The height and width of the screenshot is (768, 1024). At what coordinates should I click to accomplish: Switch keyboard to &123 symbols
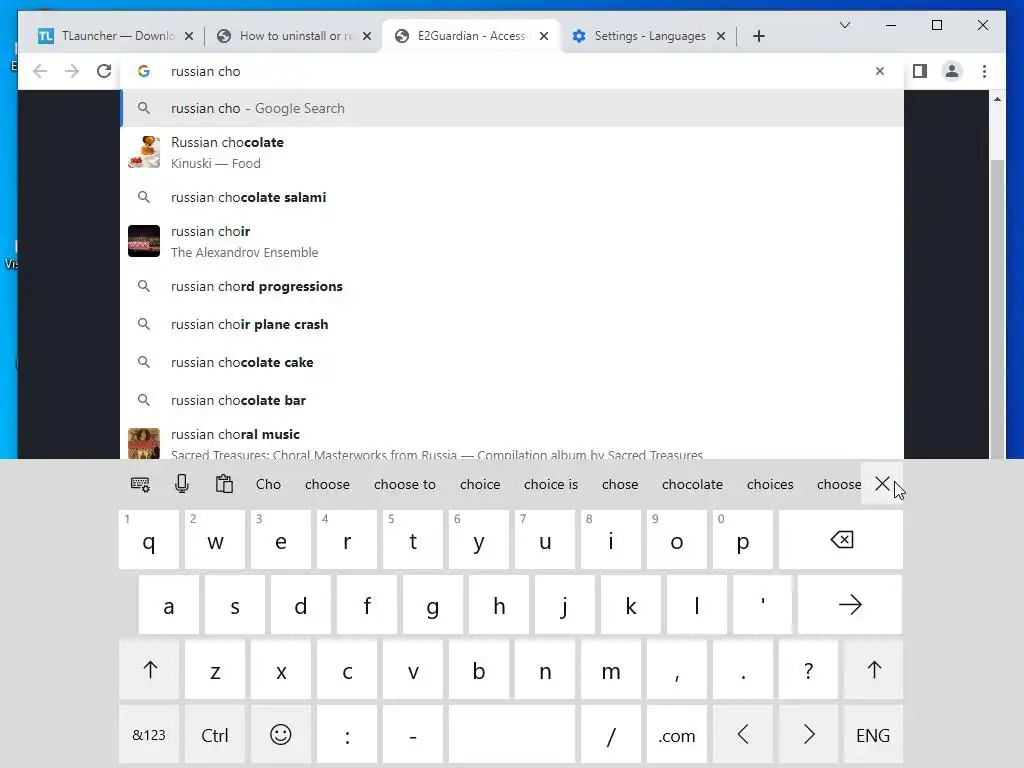pyautogui.click(x=150, y=735)
